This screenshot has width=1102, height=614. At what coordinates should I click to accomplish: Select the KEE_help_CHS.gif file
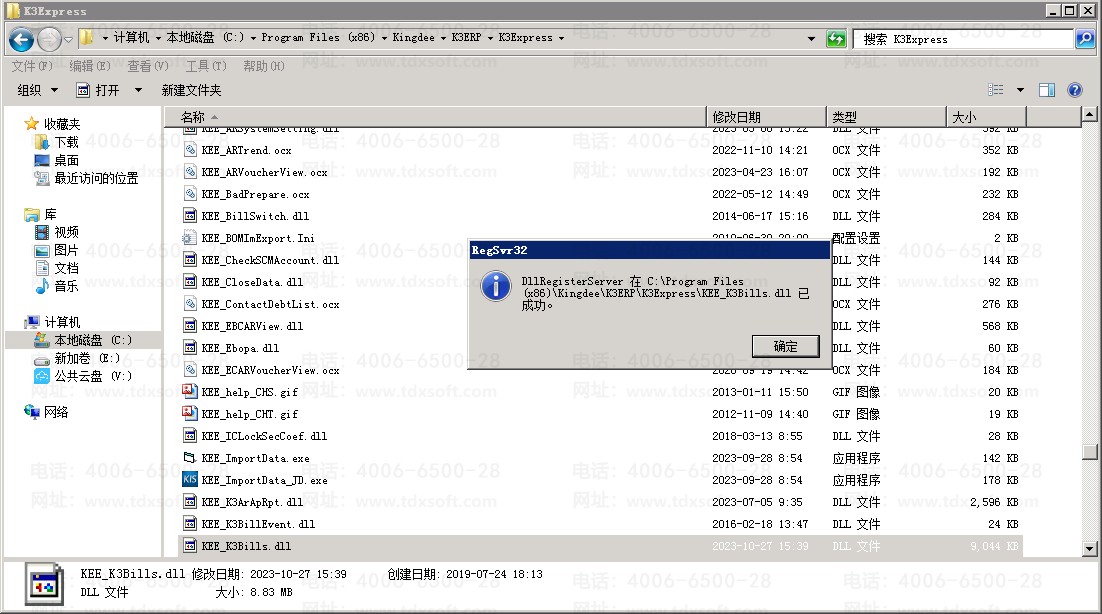[249, 392]
